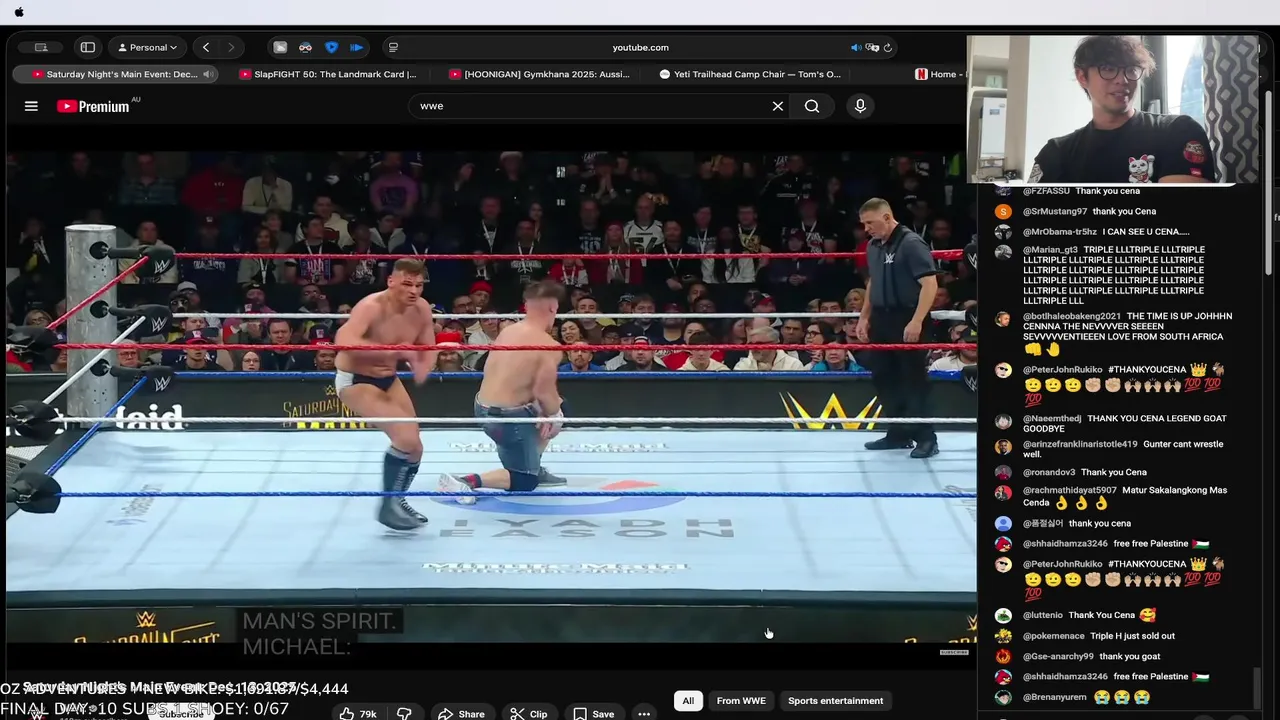Toggle the Safari sidebar
1280x720 pixels.
pos(88,47)
